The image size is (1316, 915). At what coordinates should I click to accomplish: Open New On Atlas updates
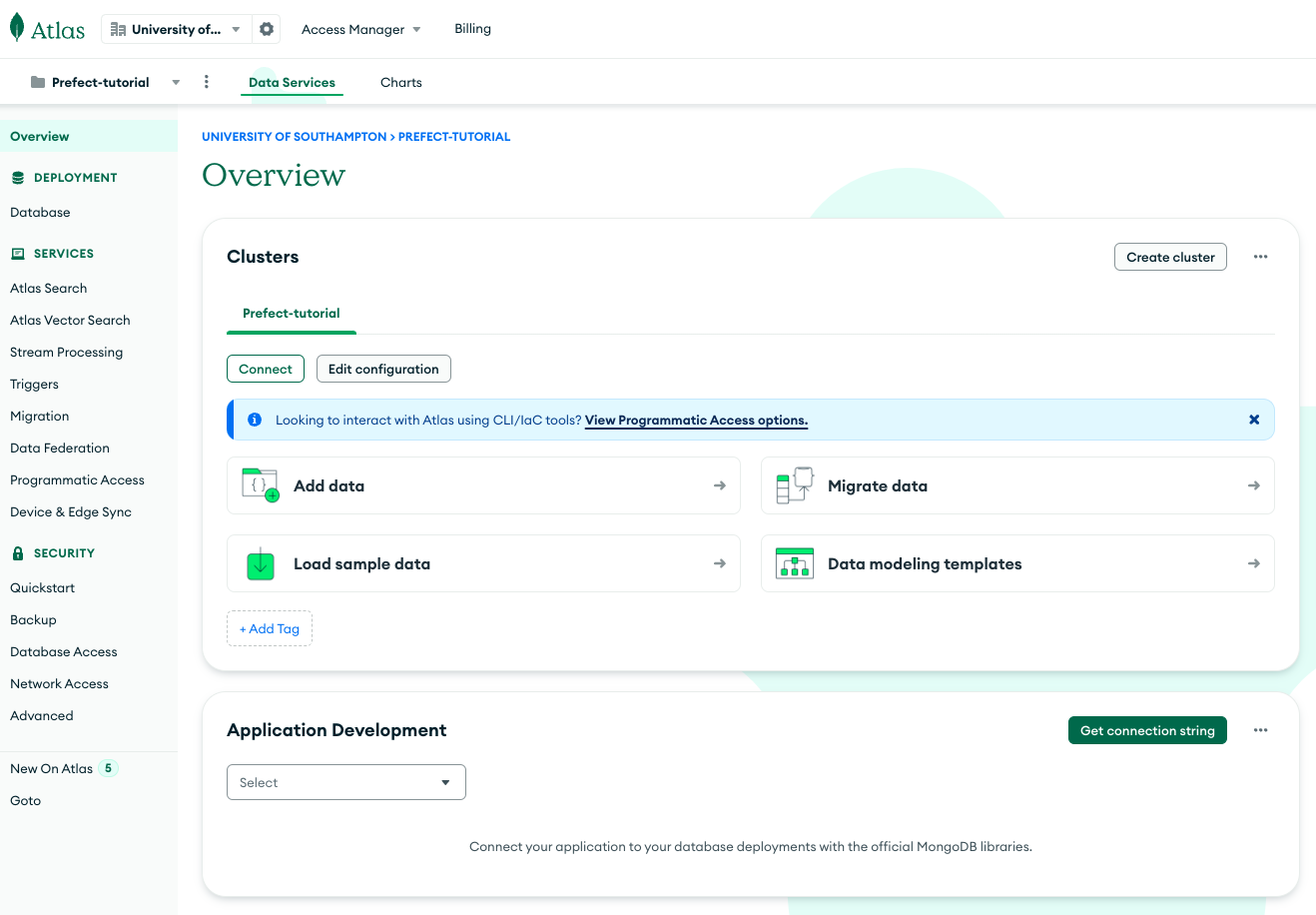[x=51, y=768]
